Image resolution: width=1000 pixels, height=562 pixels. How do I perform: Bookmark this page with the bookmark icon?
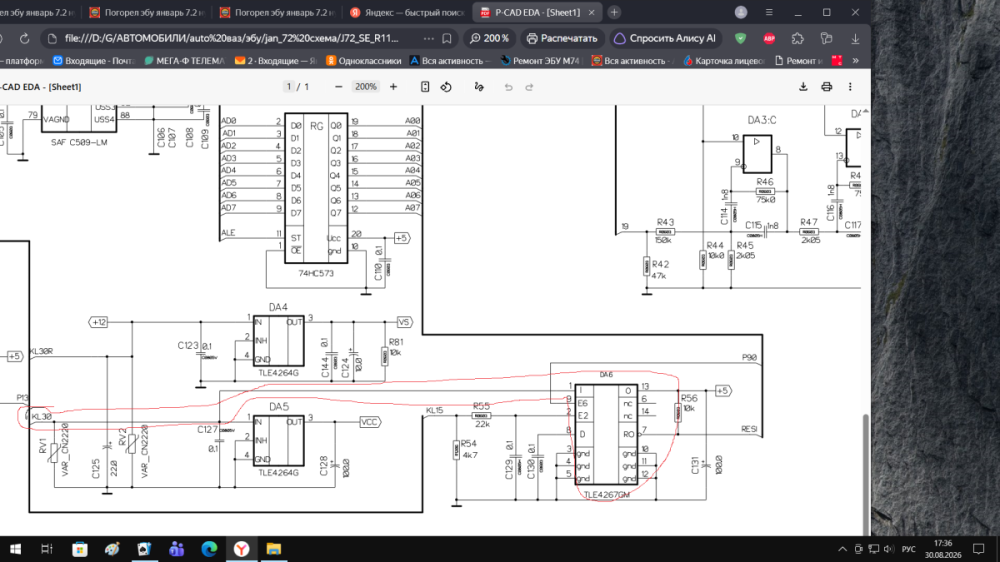[447, 38]
